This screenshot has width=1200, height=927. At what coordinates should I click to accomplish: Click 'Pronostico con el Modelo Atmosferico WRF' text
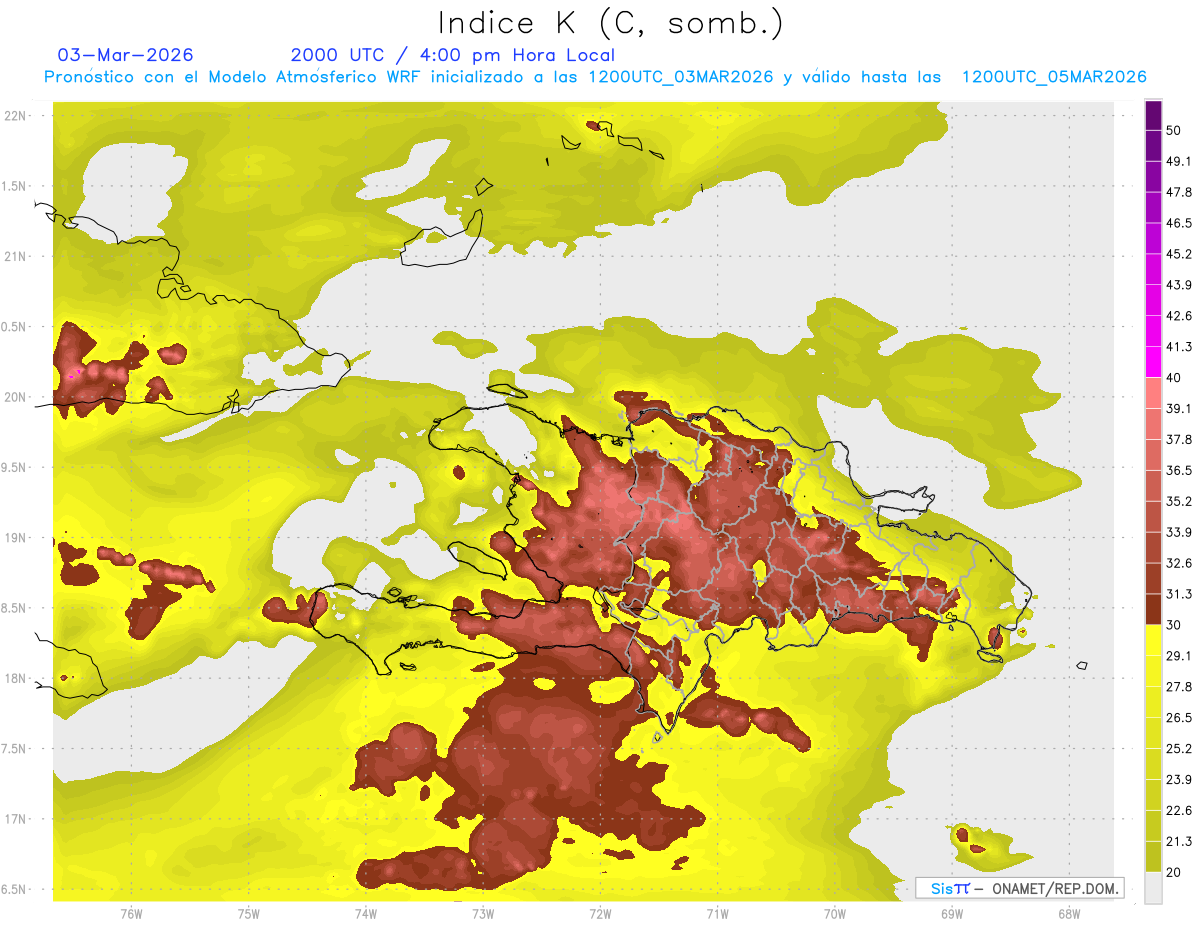coord(234,77)
